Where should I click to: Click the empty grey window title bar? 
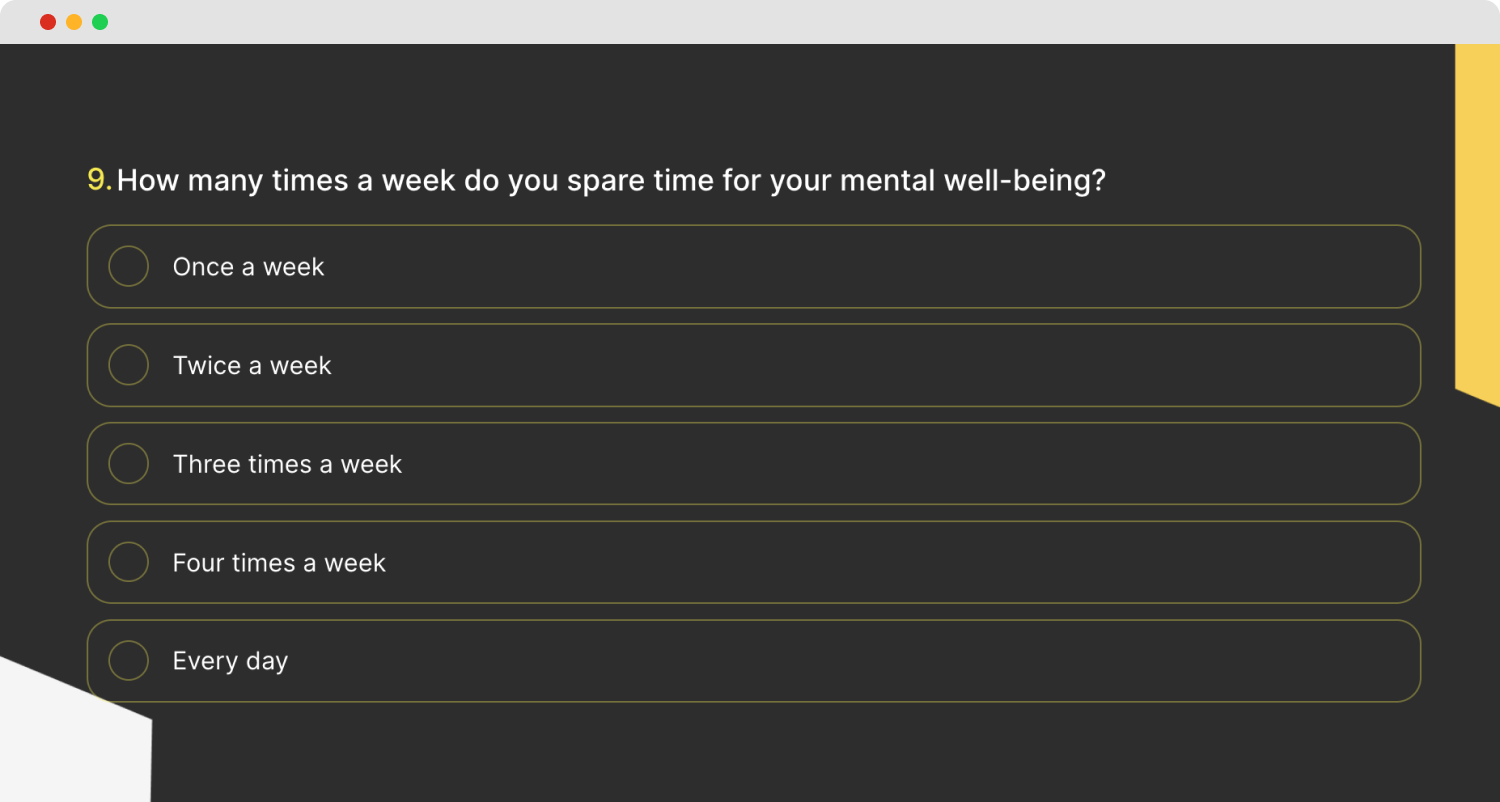point(750,22)
